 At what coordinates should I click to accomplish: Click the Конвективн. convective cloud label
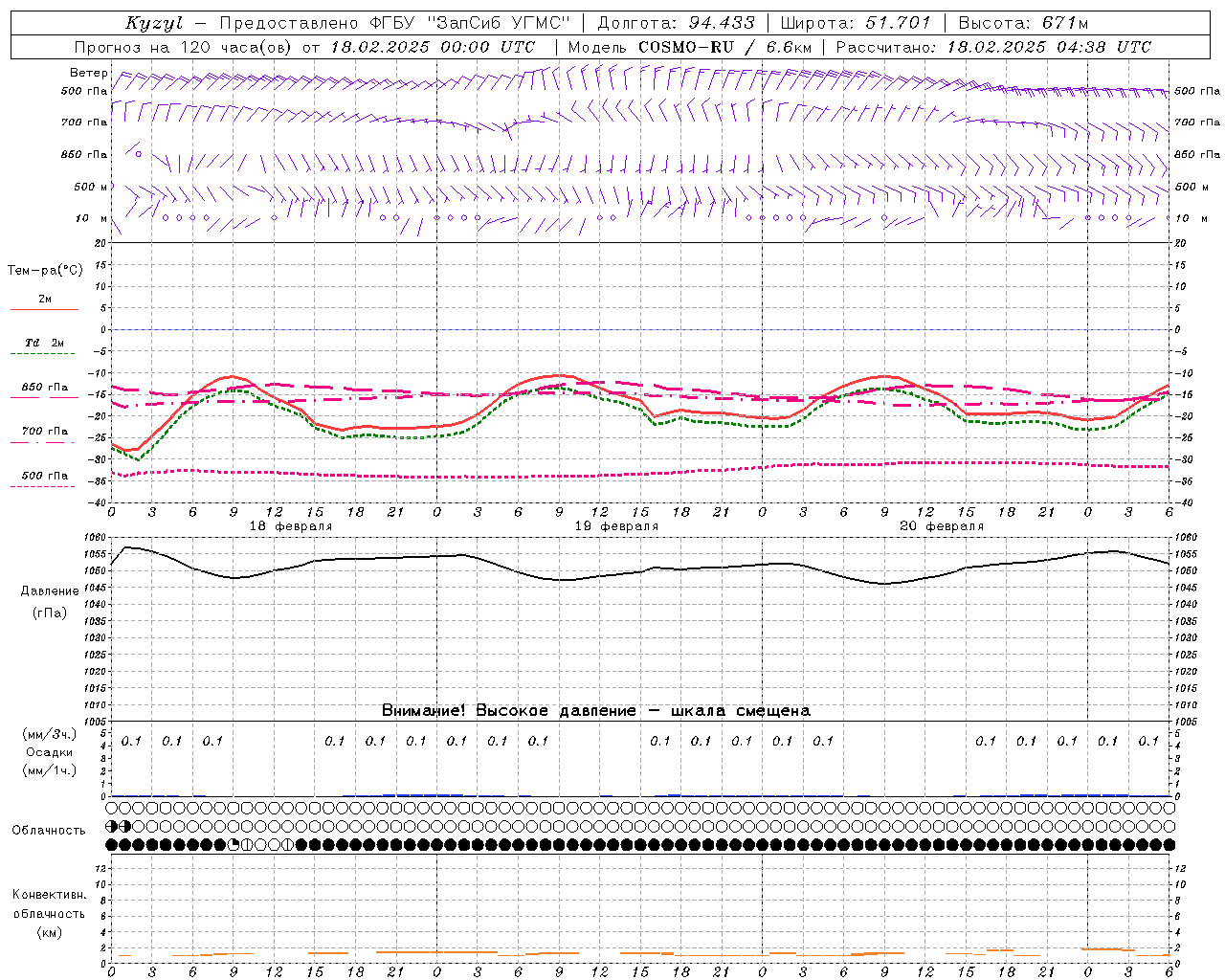tap(49, 895)
